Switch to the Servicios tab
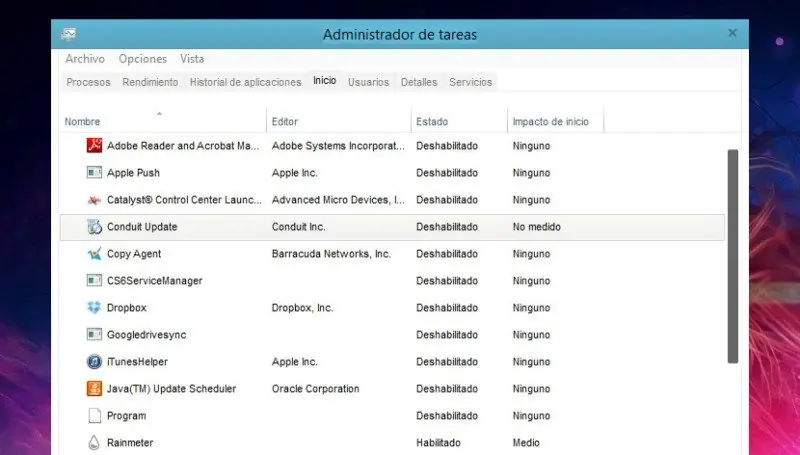800x455 pixels. (x=470, y=82)
